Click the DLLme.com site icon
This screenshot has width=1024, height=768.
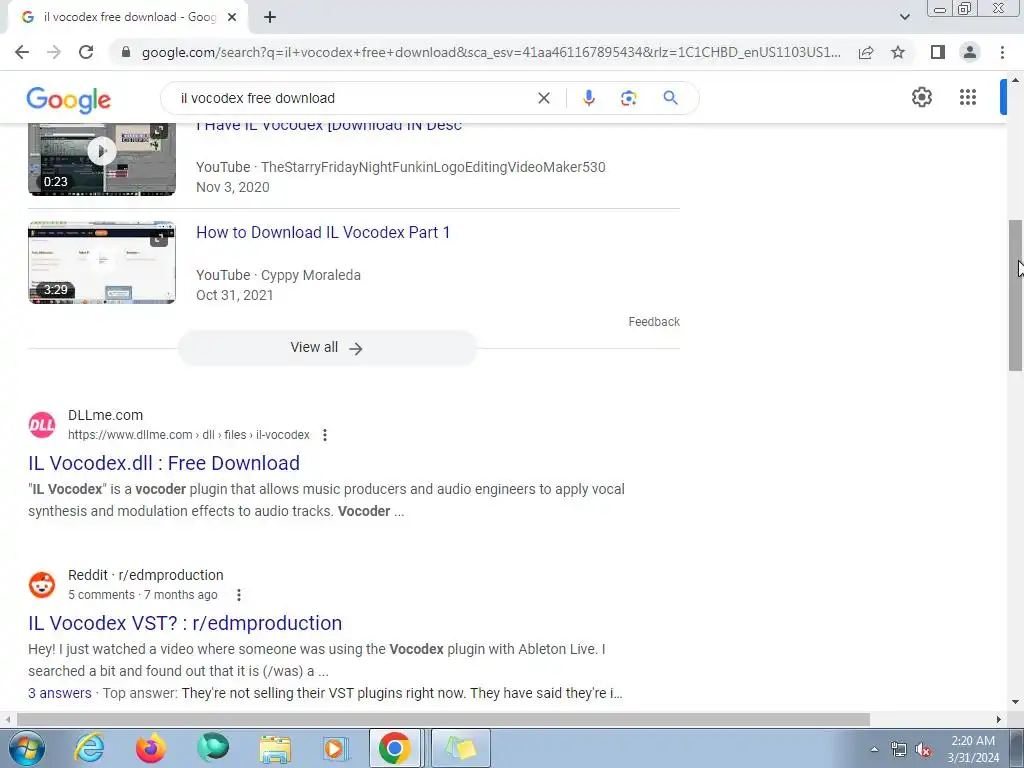point(42,425)
